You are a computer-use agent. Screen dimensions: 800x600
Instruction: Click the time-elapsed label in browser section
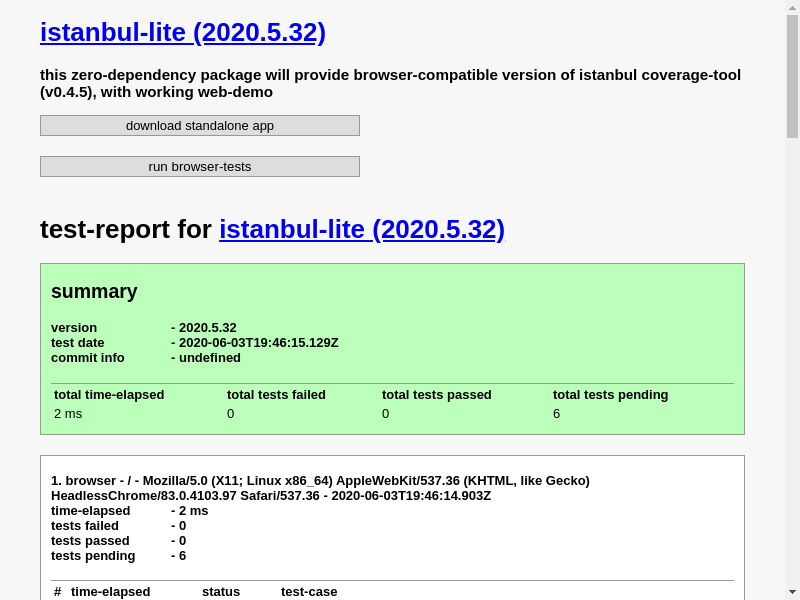(x=91, y=511)
